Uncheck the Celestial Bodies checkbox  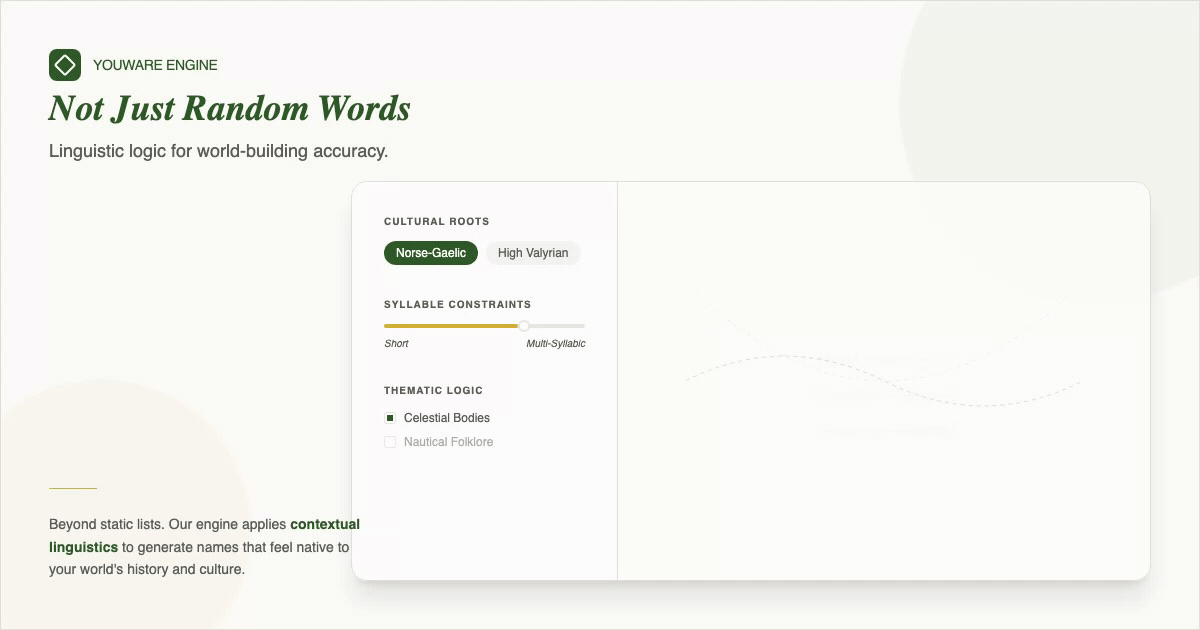tap(390, 418)
